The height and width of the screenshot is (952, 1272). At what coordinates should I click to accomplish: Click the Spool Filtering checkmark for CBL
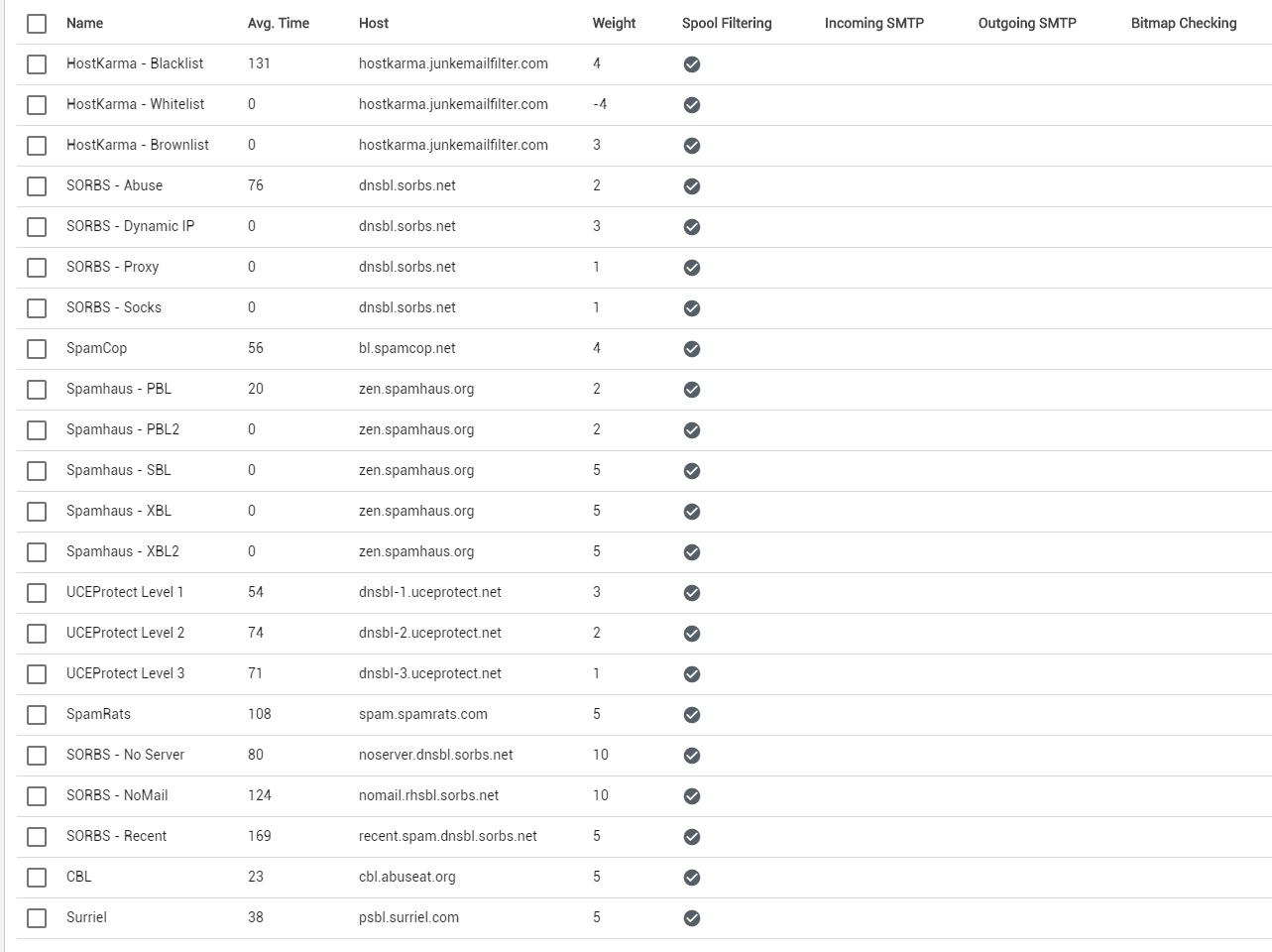[x=692, y=878]
